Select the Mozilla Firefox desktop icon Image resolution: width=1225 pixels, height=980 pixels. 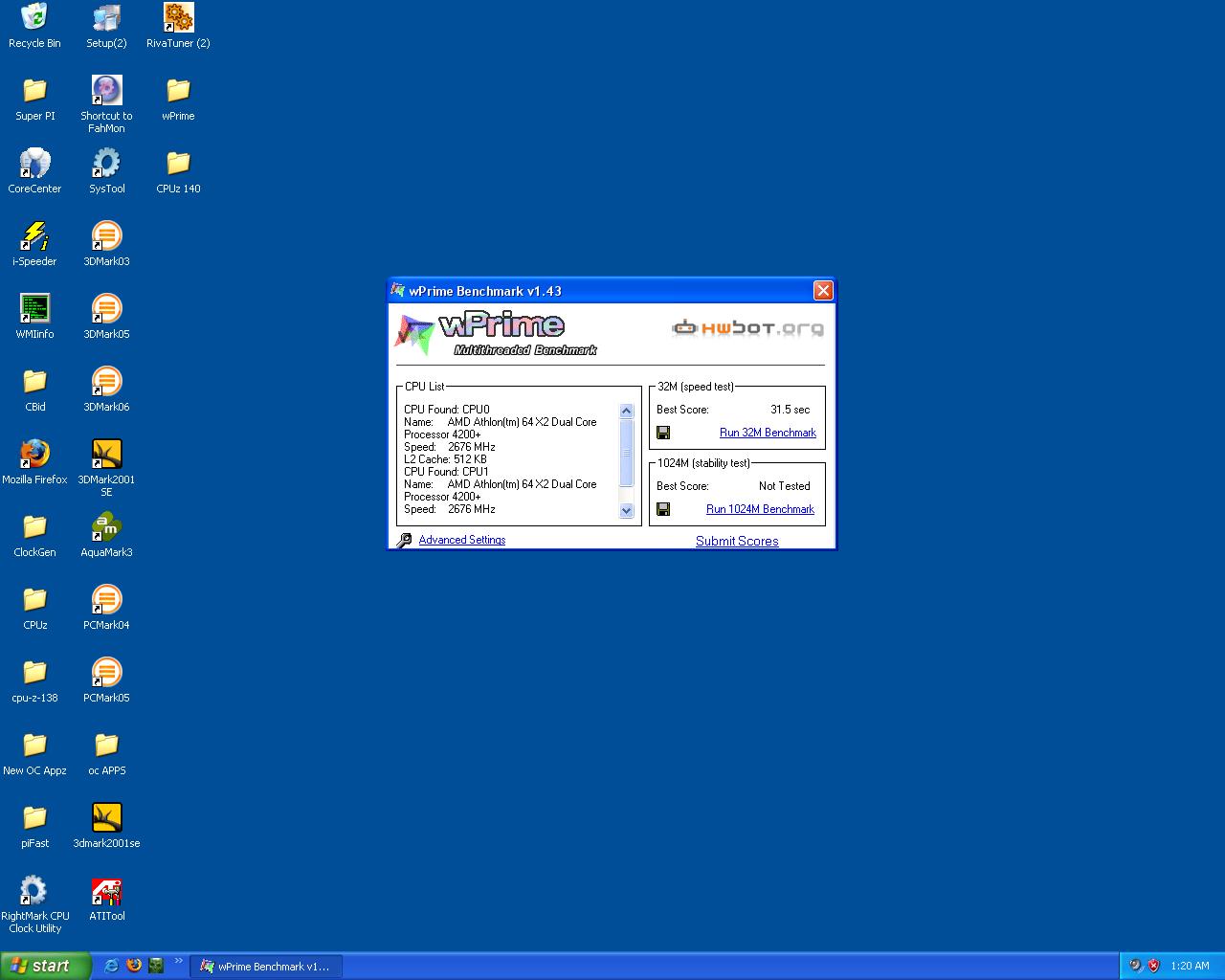point(34,454)
